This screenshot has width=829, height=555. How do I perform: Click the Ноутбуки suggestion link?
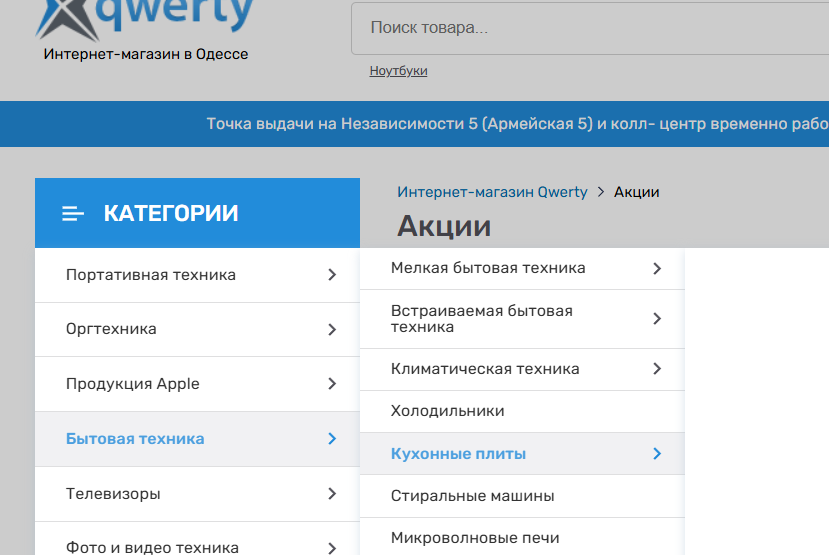click(398, 71)
